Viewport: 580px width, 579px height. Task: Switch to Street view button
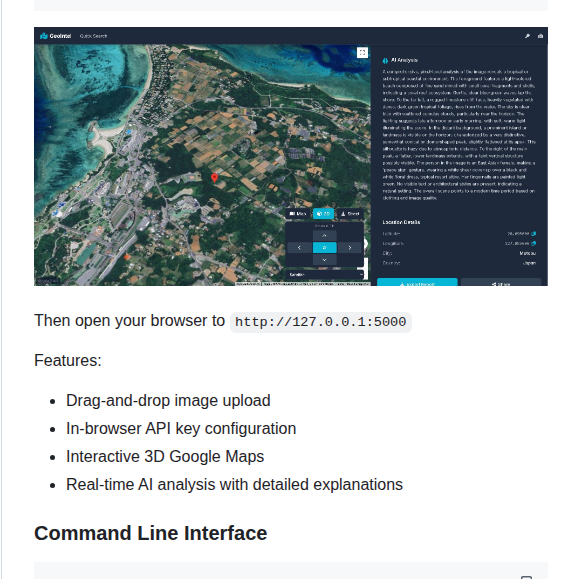(350, 214)
